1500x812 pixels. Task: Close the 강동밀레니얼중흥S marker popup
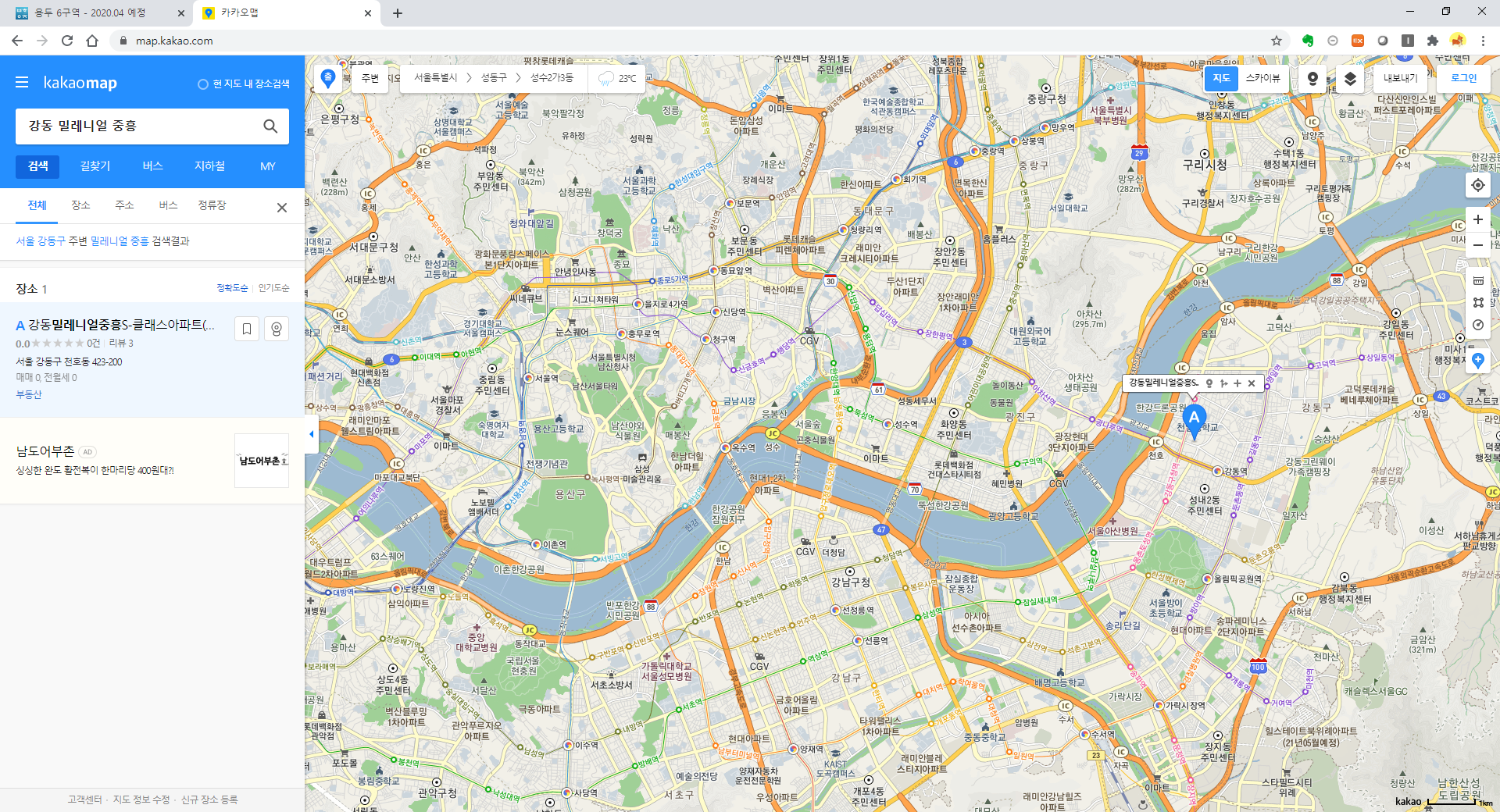pyautogui.click(x=1252, y=383)
